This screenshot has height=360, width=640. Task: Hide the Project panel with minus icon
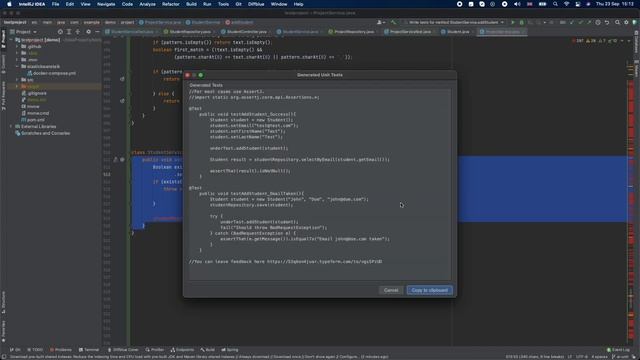coord(97,32)
